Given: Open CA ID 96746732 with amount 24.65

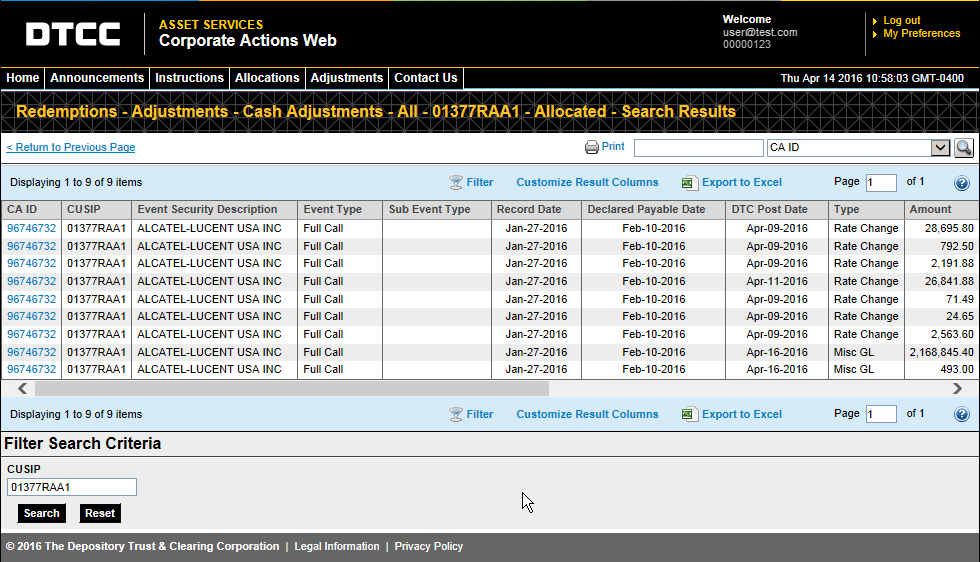Looking at the screenshot, I should click(31, 316).
